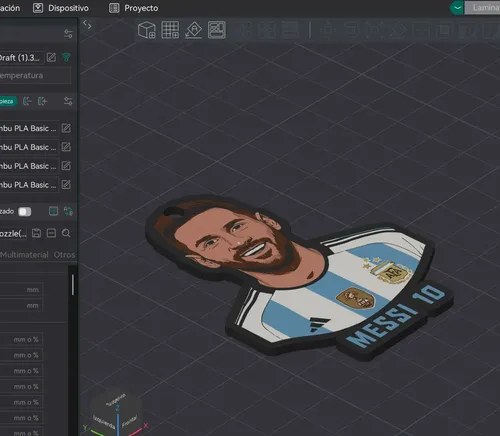The height and width of the screenshot is (436, 500).
Task: Click the remove filament icon
Action: (27, 101)
